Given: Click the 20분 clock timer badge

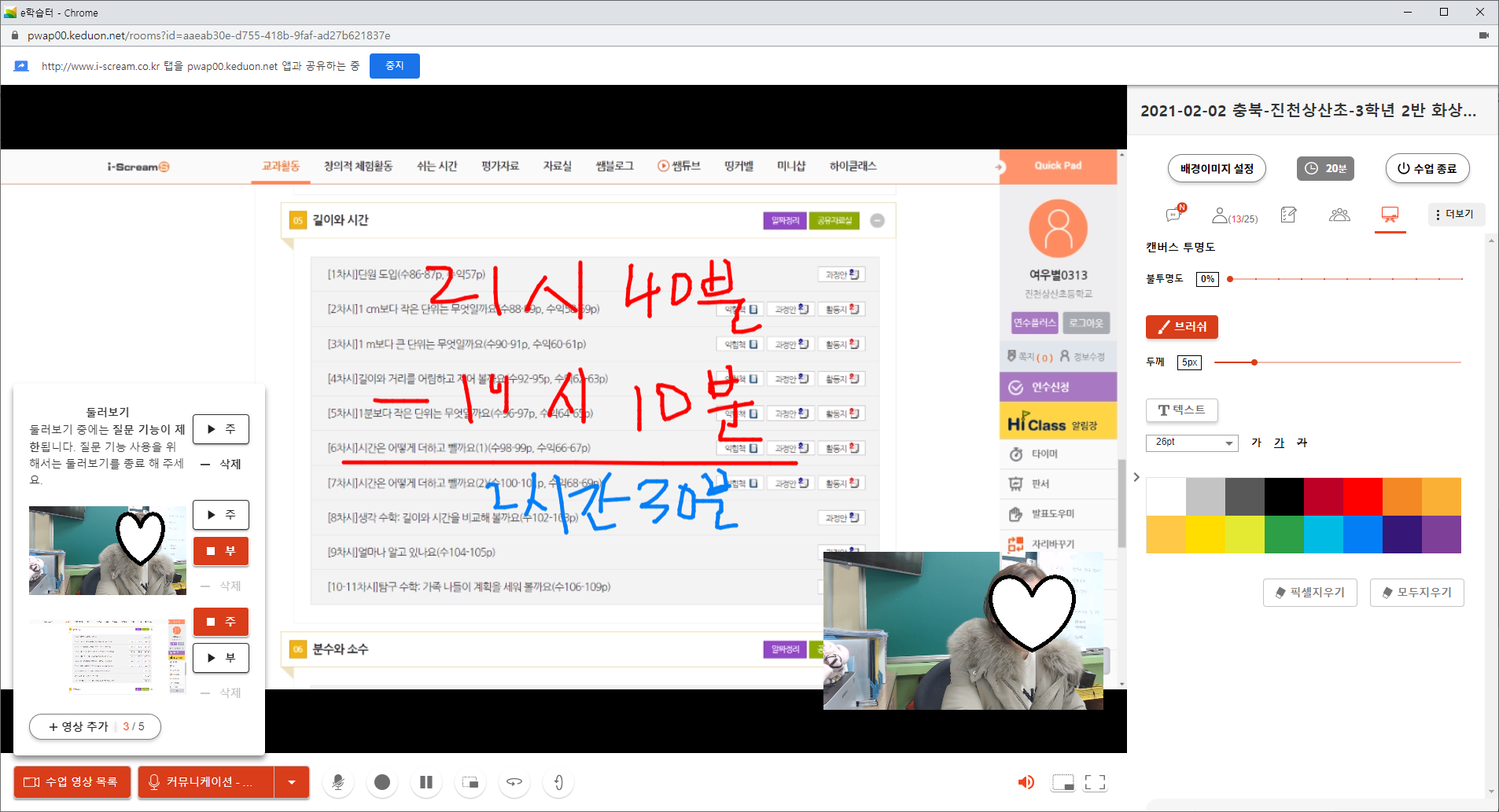Looking at the screenshot, I should coord(1325,168).
